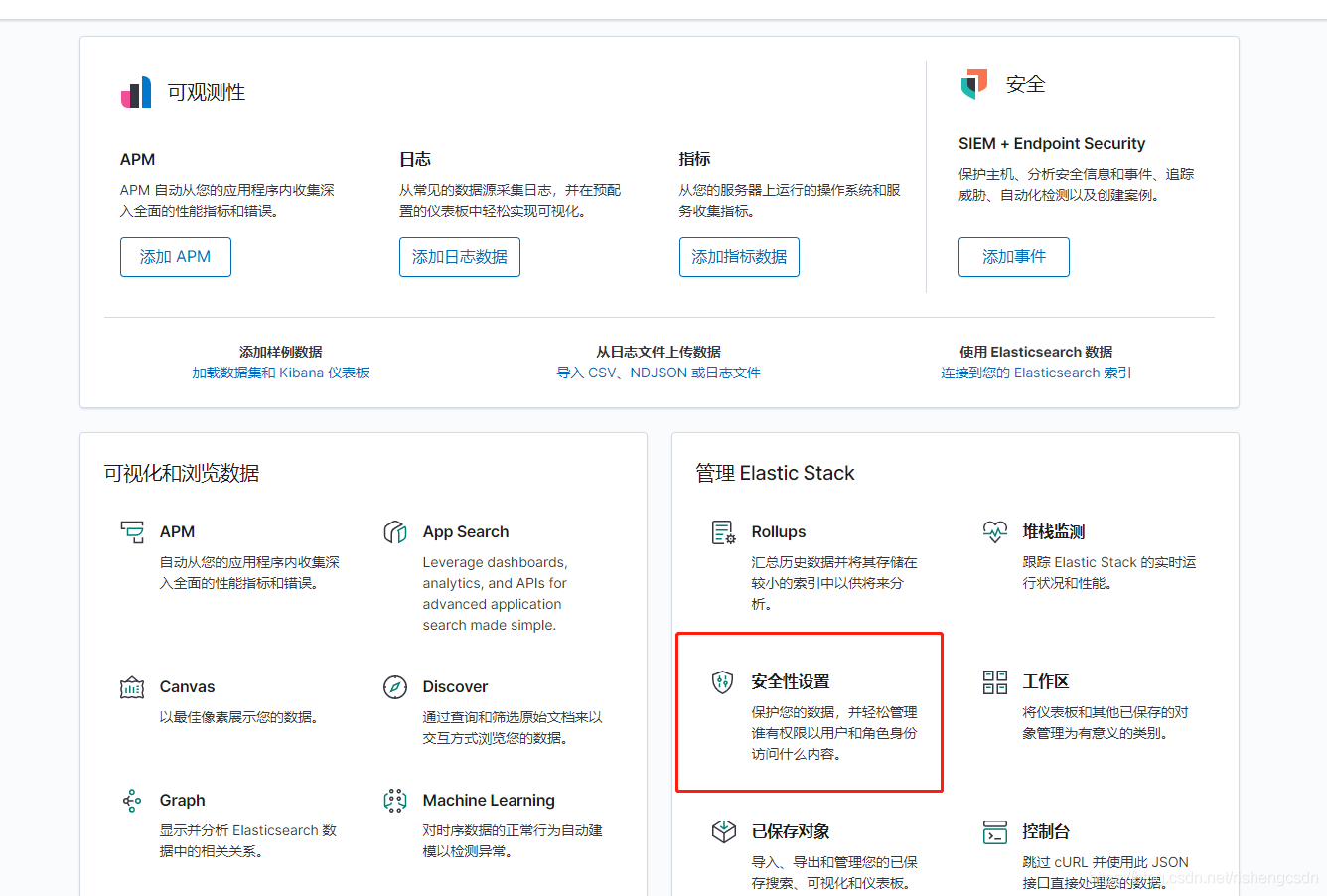The width and height of the screenshot is (1327, 896).
Task: Click the 已保存对象 box icon
Action: tap(724, 832)
